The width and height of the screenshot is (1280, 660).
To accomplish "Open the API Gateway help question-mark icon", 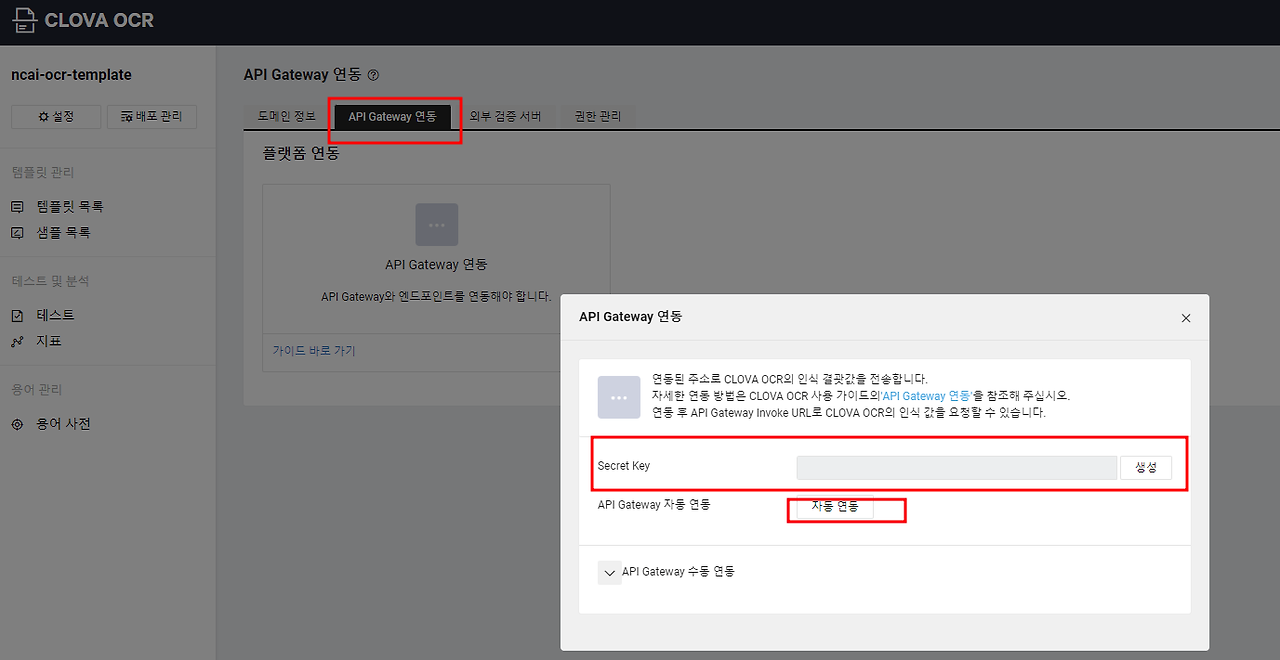I will click(373, 75).
